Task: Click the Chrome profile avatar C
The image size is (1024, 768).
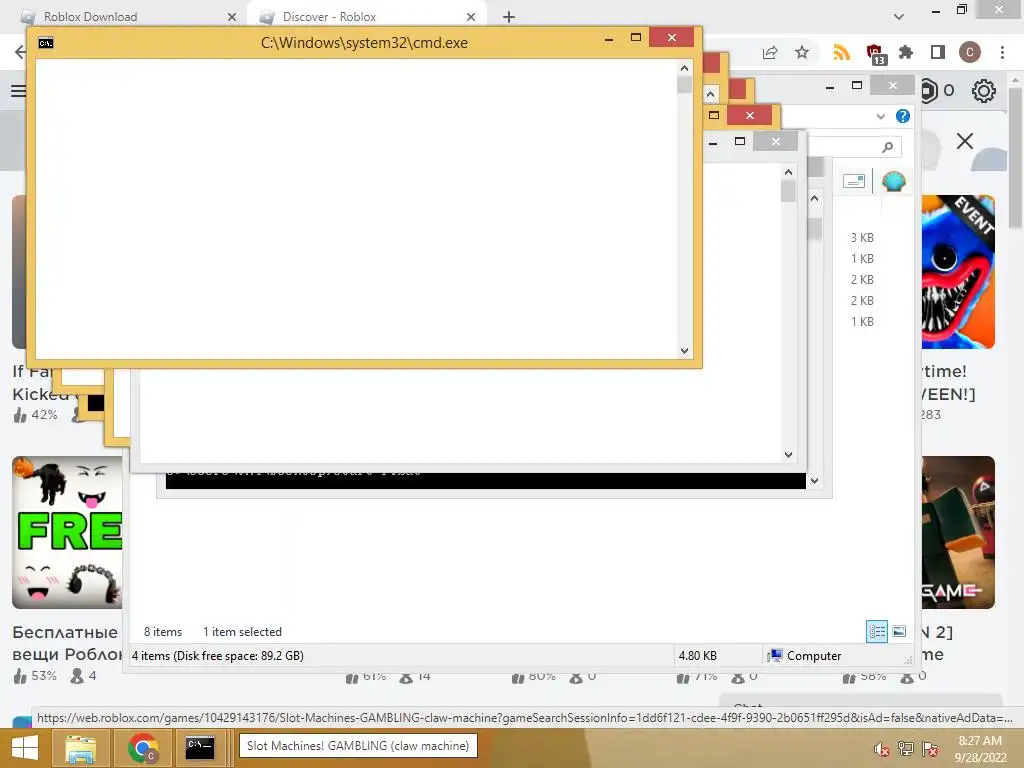Action: pyautogui.click(x=969, y=52)
